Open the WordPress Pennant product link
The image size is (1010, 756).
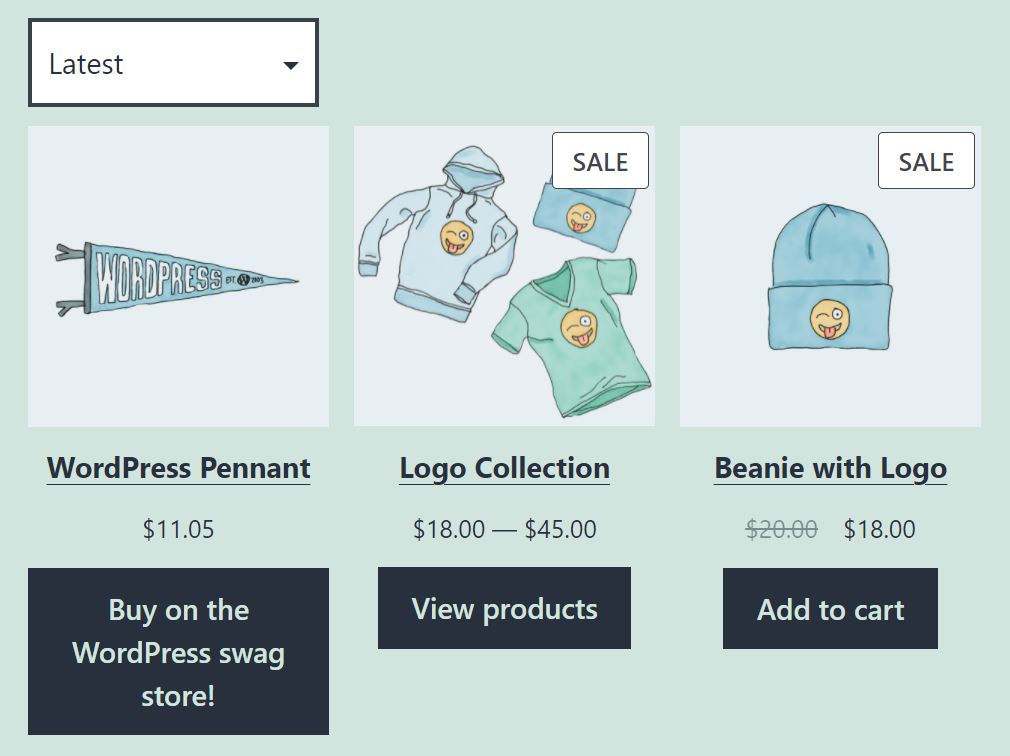178,467
